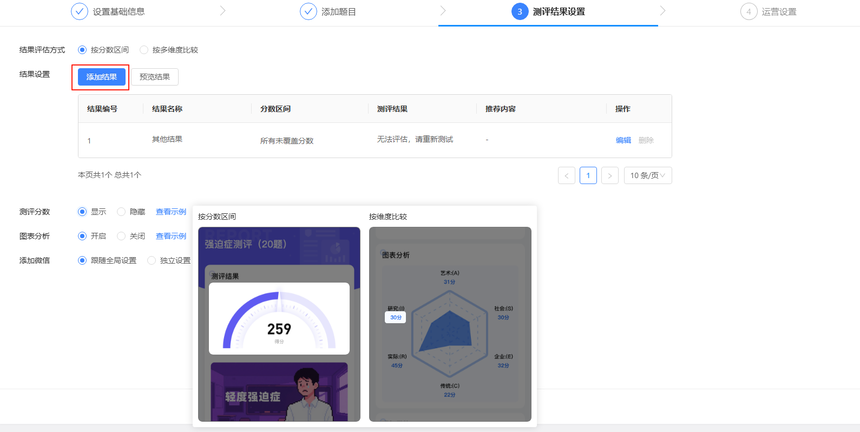860x432 pixels.
Task: Open 查看示例 link for 图表分析
Action: [171, 236]
